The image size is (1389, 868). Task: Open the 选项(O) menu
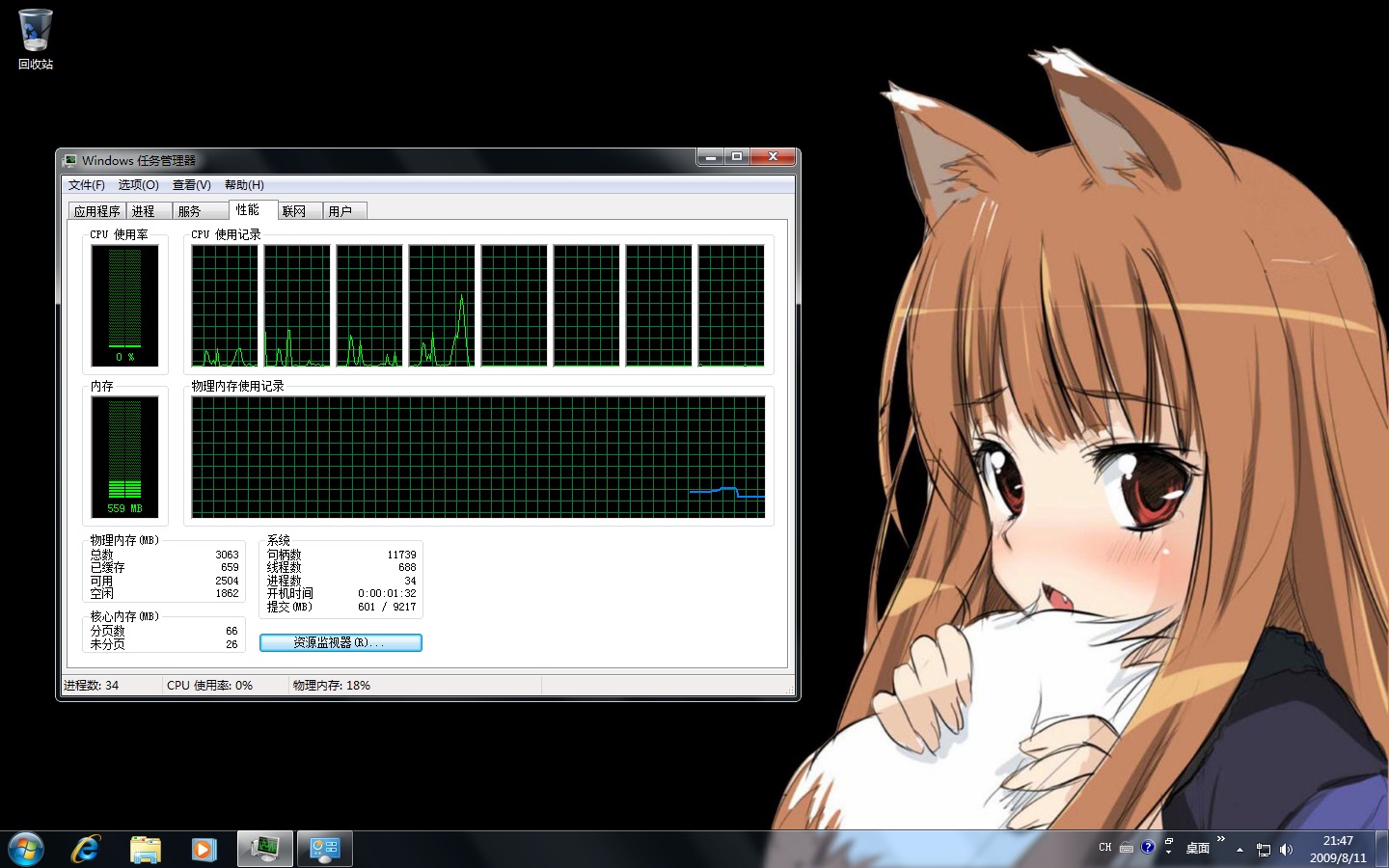[x=139, y=185]
